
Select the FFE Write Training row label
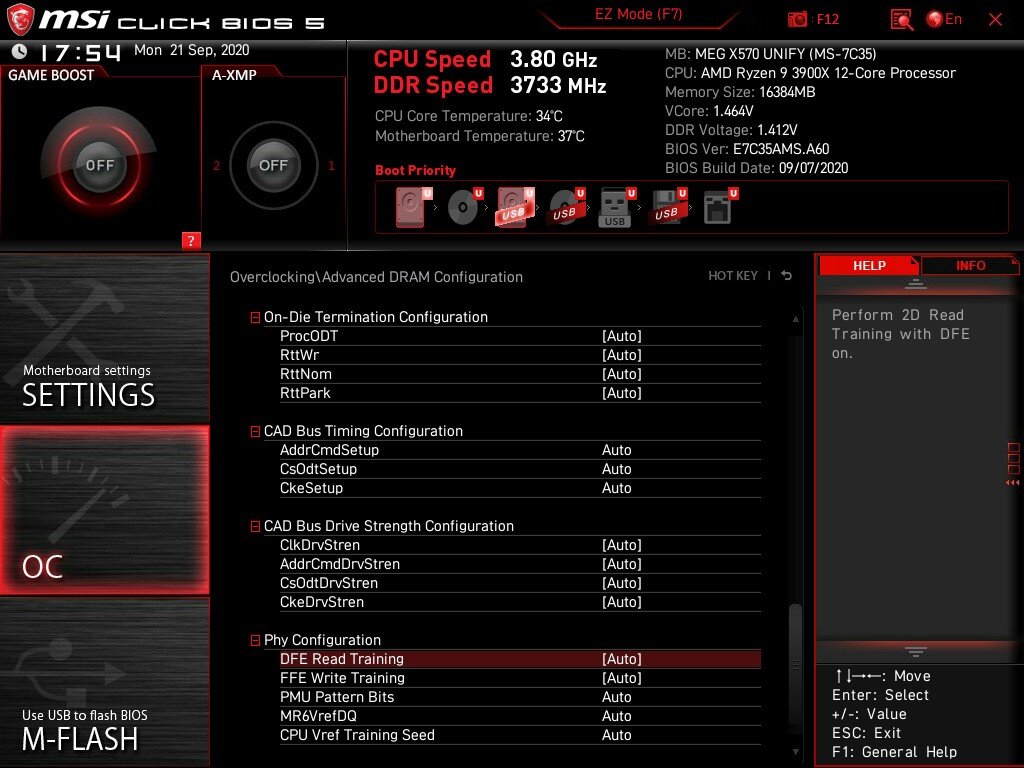(x=342, y=678)
